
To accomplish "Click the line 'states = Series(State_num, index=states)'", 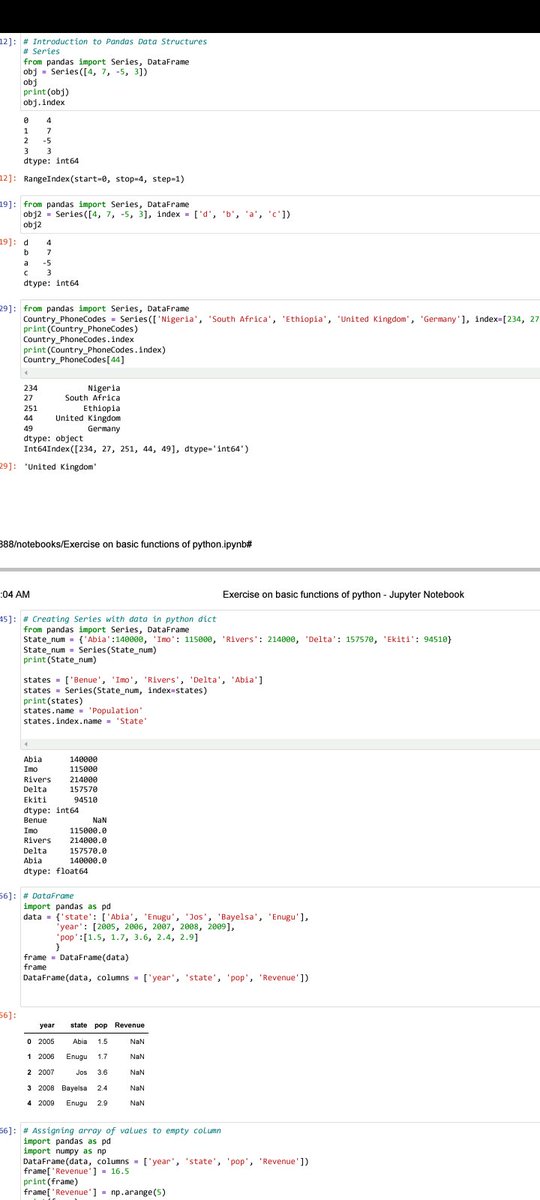I will [x=115, y=691].
